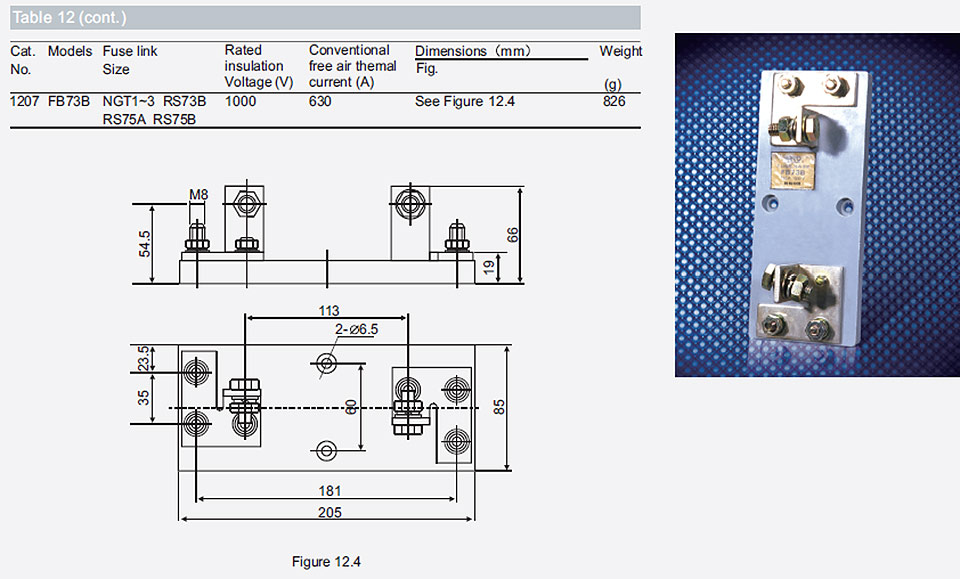Select the "113" dimension in the plan view
The height and width of the screenshot is (579, 960).
(329, 311)
